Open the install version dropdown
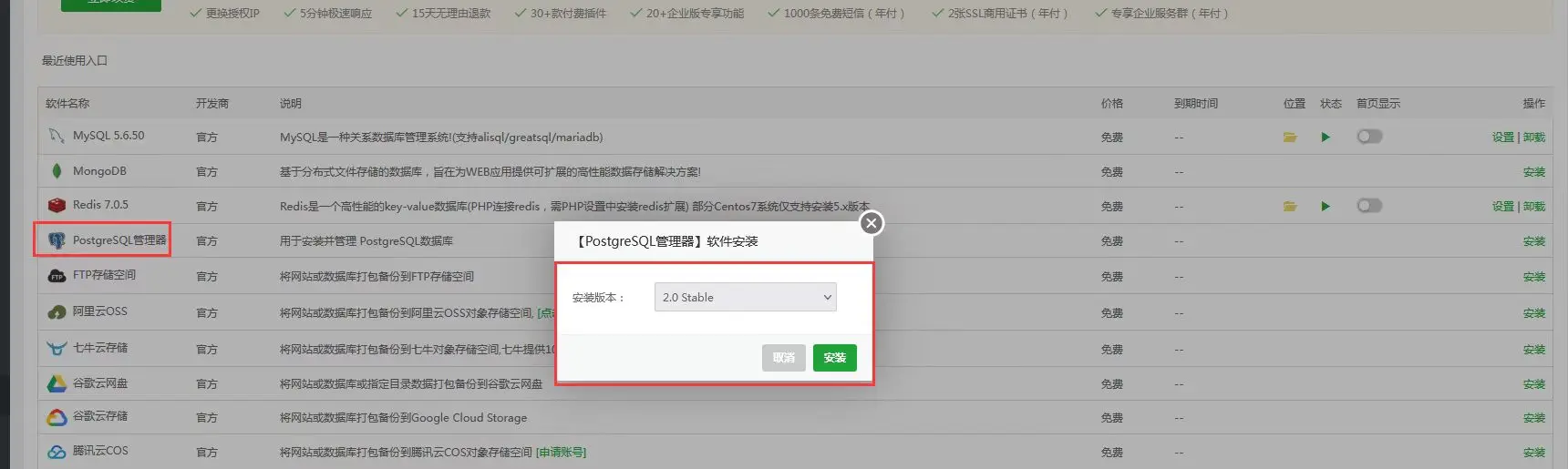Viewport: 1568px width, 469px height. coord(745,297)
